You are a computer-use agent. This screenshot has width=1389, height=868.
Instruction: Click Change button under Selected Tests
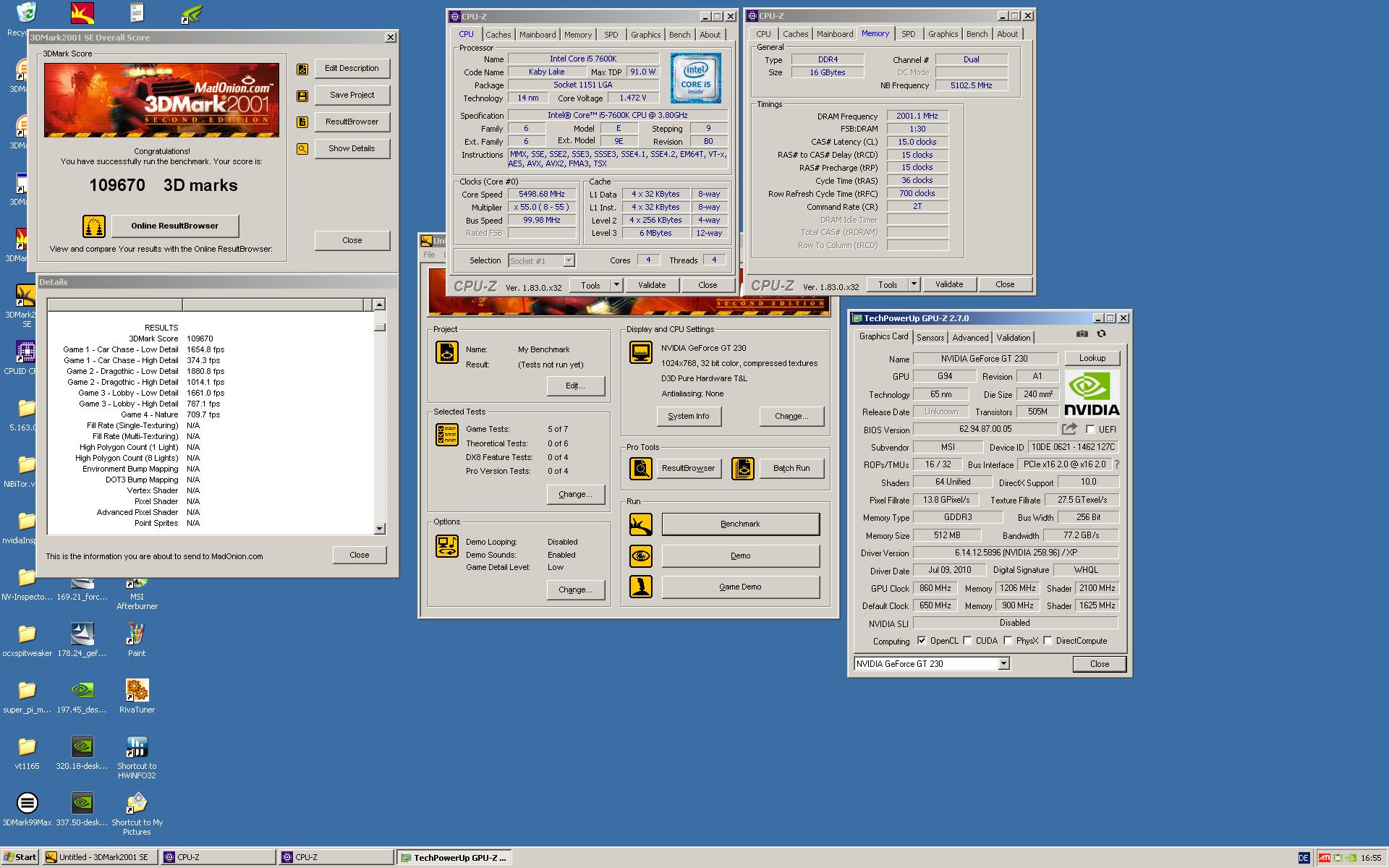click(575, 495)
